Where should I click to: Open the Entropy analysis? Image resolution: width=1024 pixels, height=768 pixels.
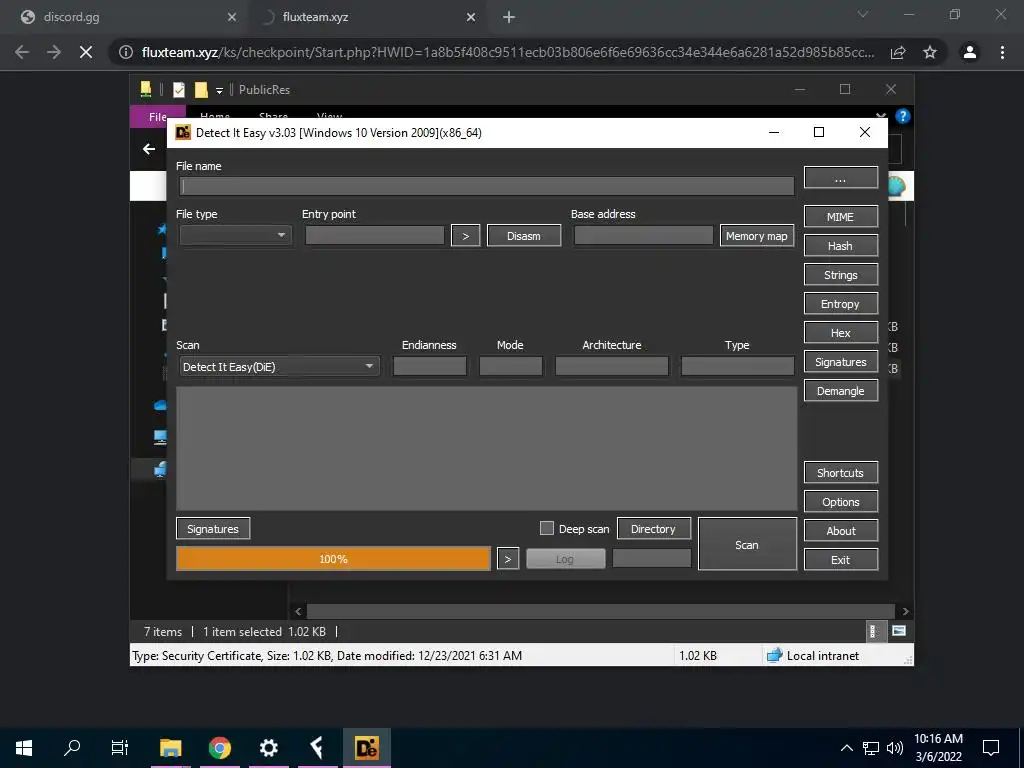click(840, 304)
